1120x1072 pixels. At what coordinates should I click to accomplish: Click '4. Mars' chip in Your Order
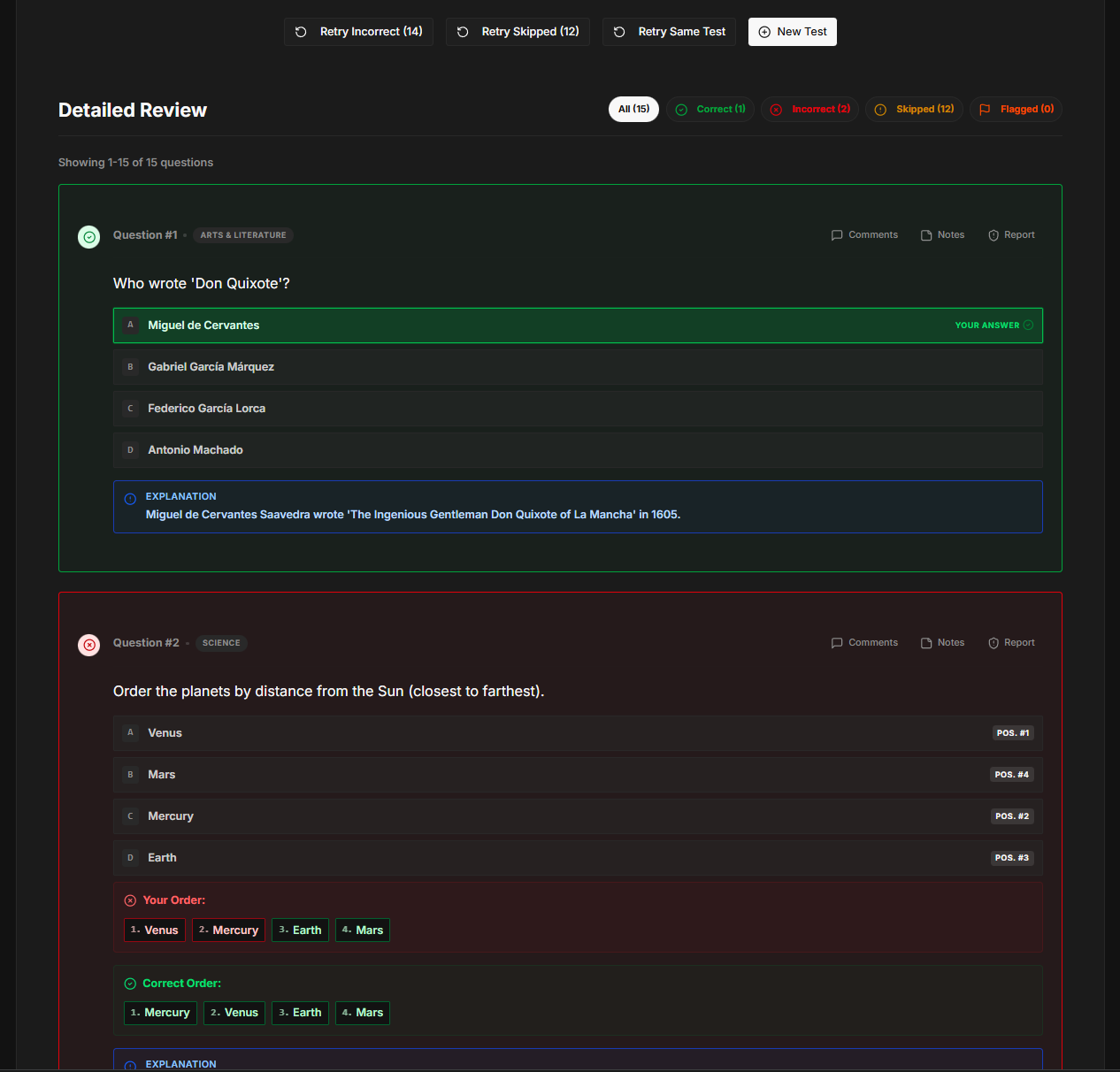tap(363, 930)
